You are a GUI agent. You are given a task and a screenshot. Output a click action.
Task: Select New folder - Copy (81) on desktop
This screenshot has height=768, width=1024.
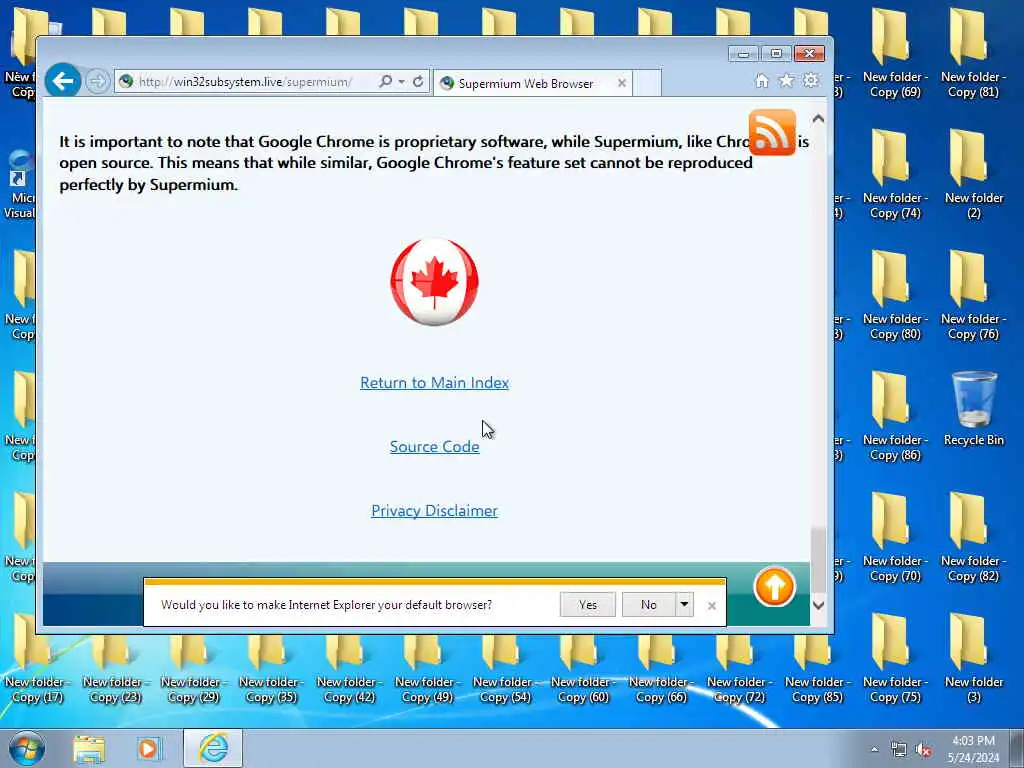click(x=973, y=55)
